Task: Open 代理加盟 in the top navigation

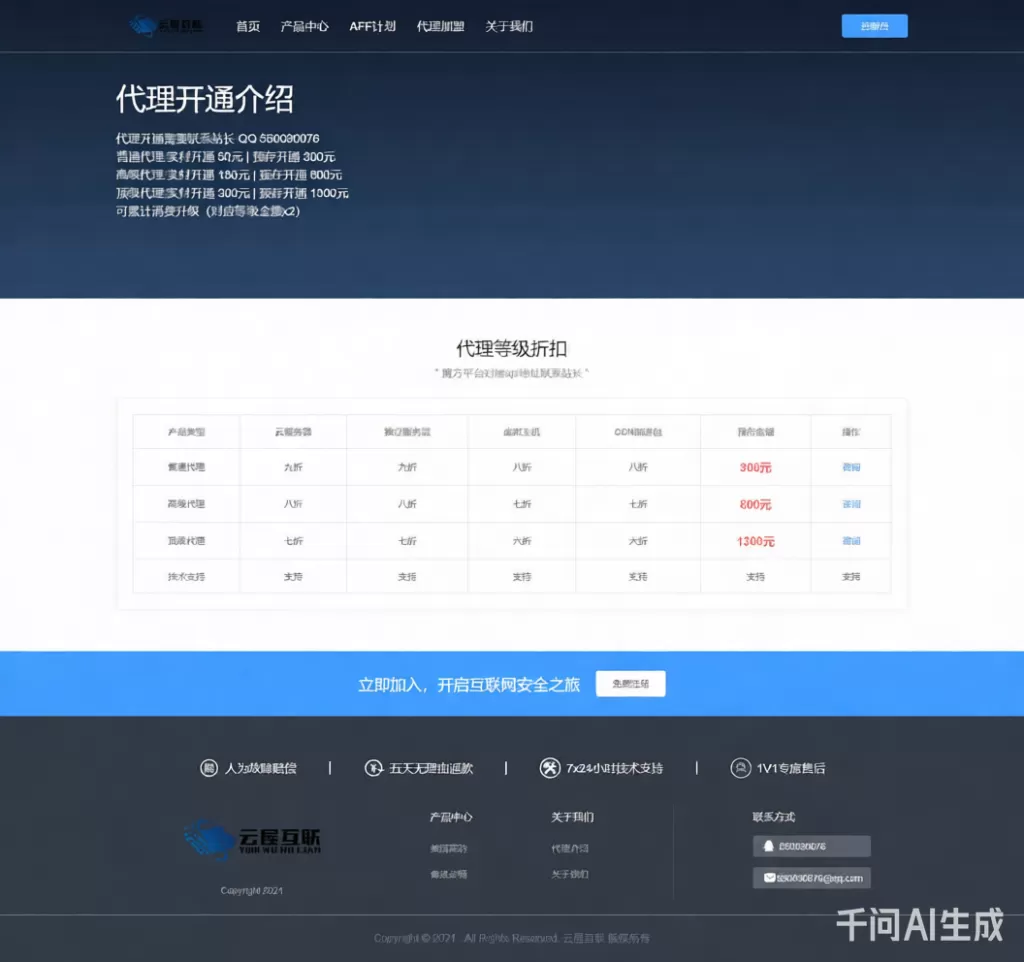Action: point(440,27)
